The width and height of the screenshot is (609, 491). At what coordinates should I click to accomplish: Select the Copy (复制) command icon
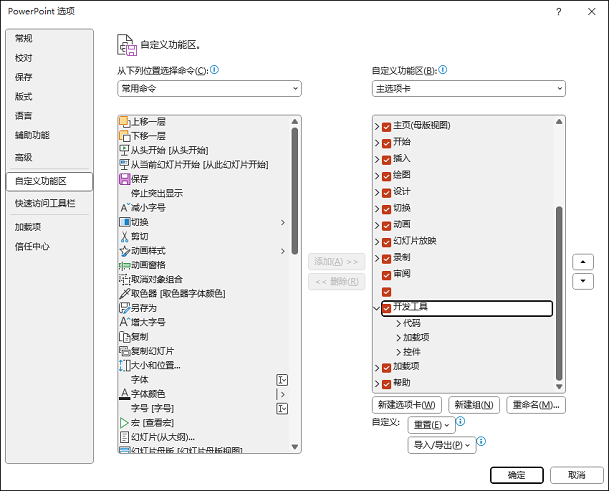(x=124, y=336)
